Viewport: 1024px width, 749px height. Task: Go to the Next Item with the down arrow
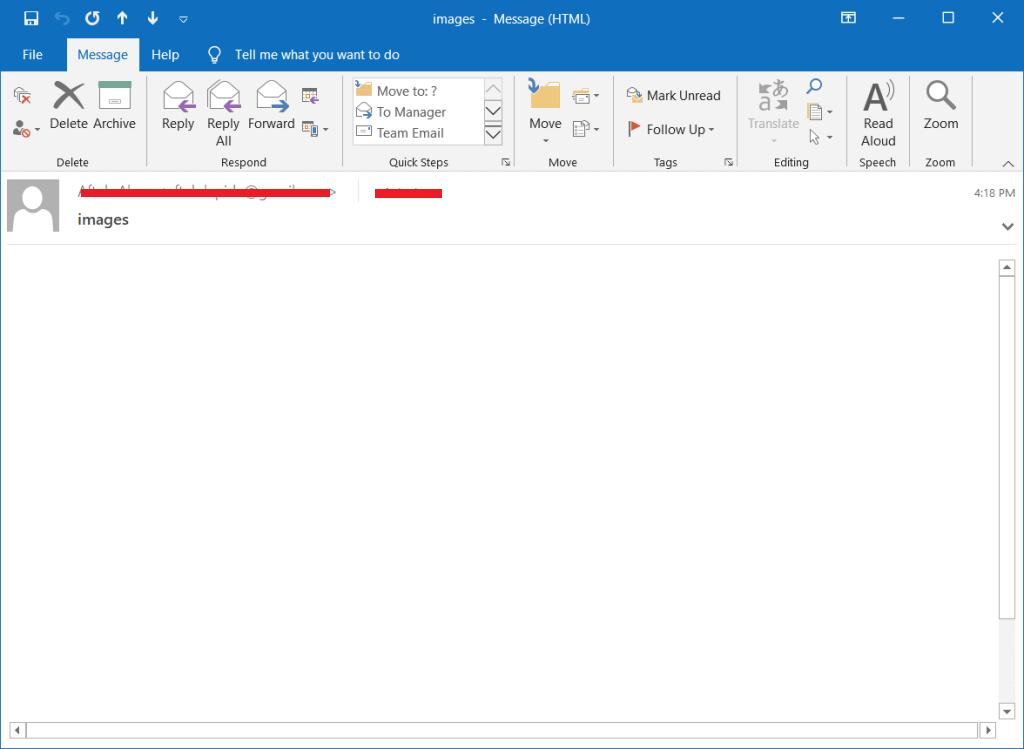[x=153, y=18]
